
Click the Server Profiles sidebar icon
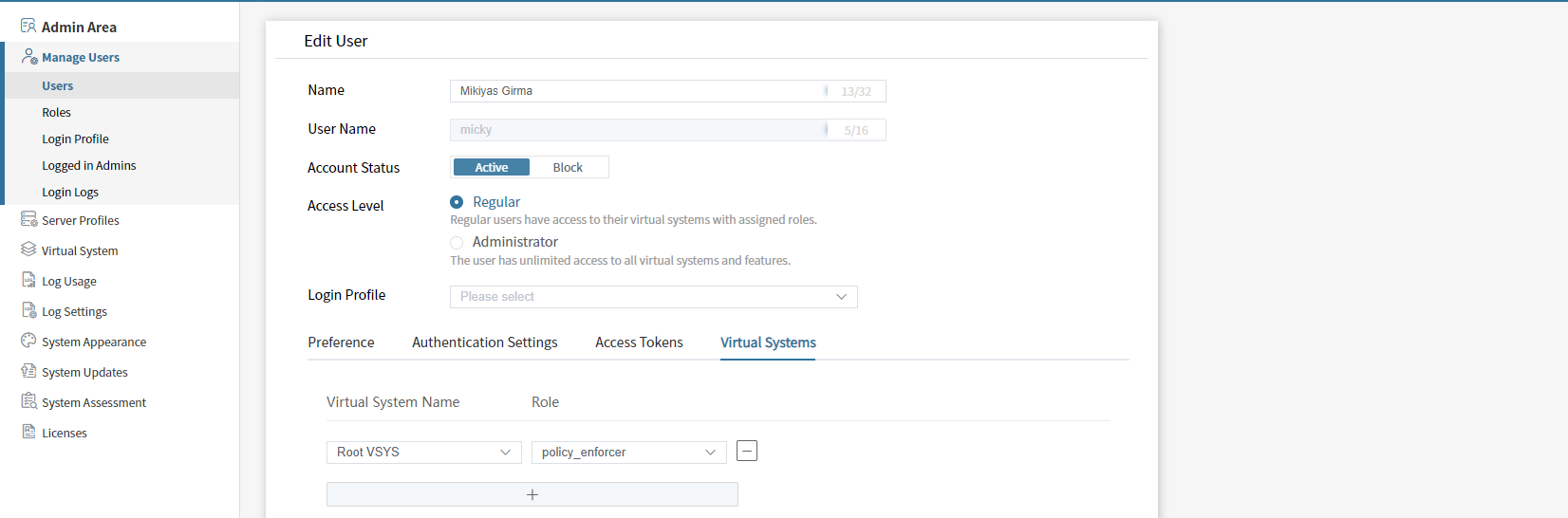click(x=28, y=220)
